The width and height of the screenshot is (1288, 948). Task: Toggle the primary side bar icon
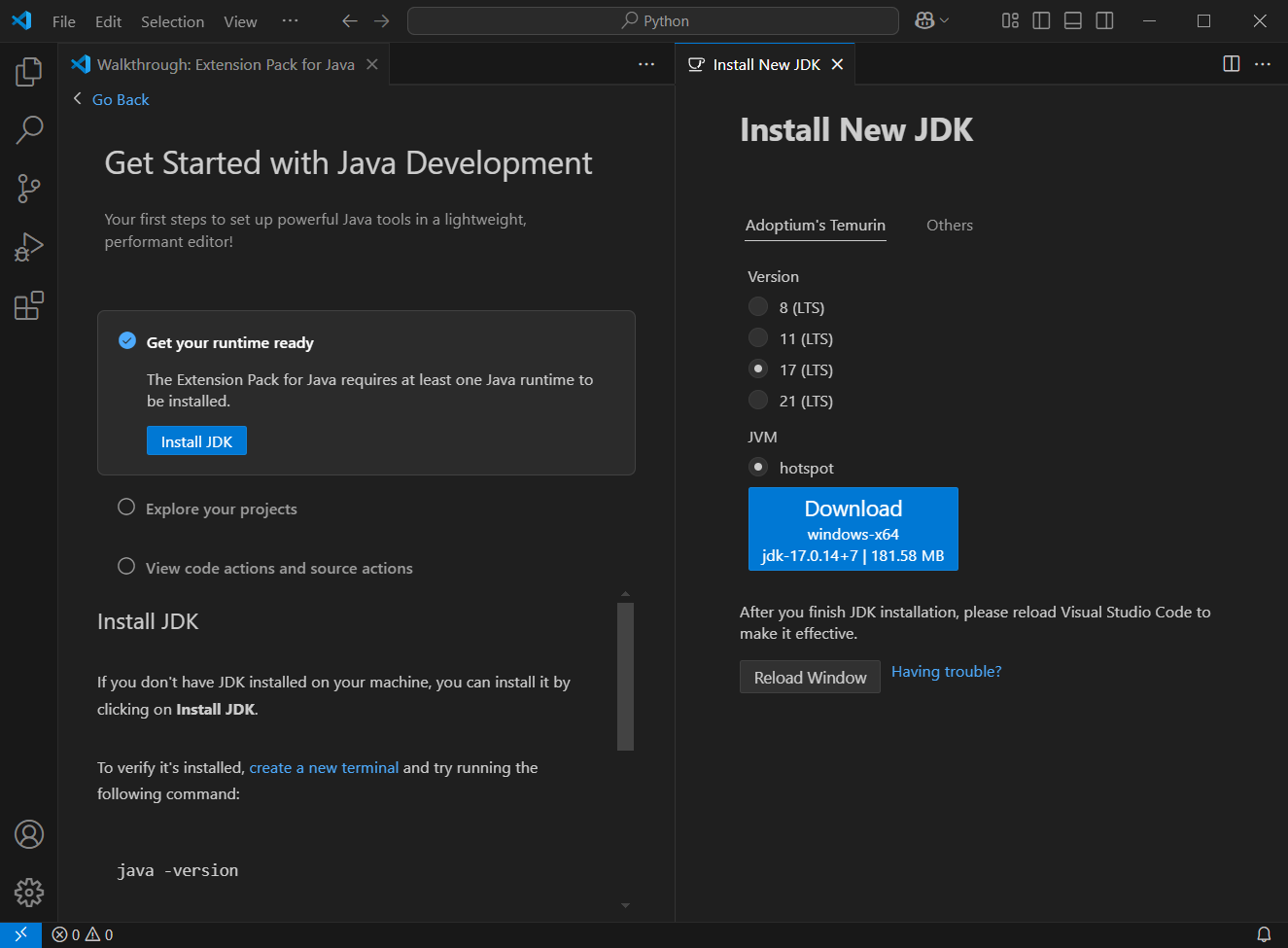1041,20
